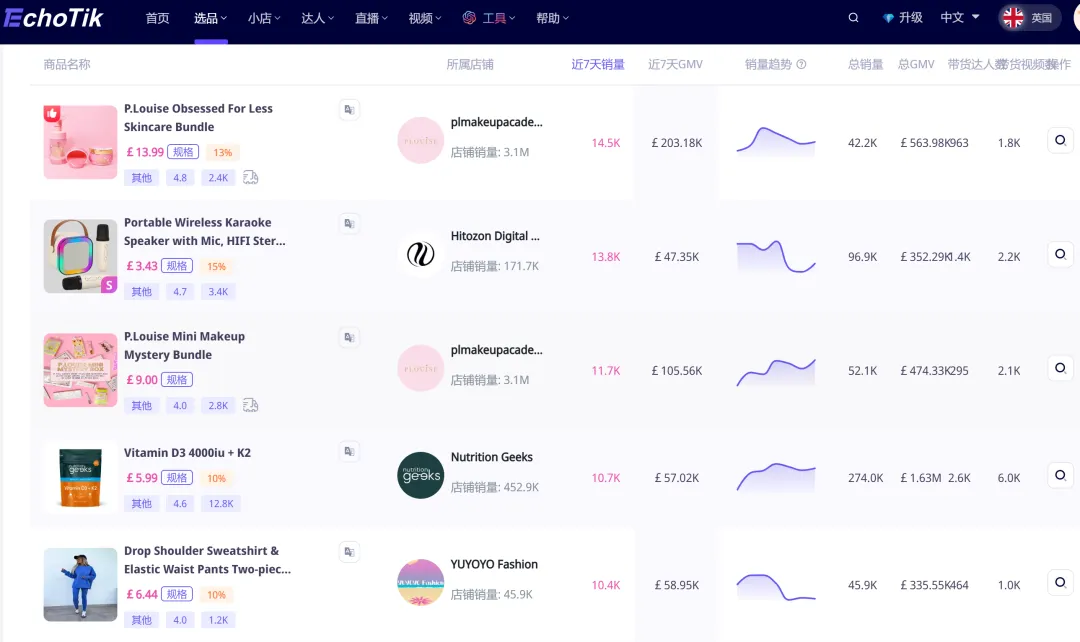Click 其他 category tag on sweatshirt row
This screenshot has width=1080, height=642.
click(x=141, y=620)
